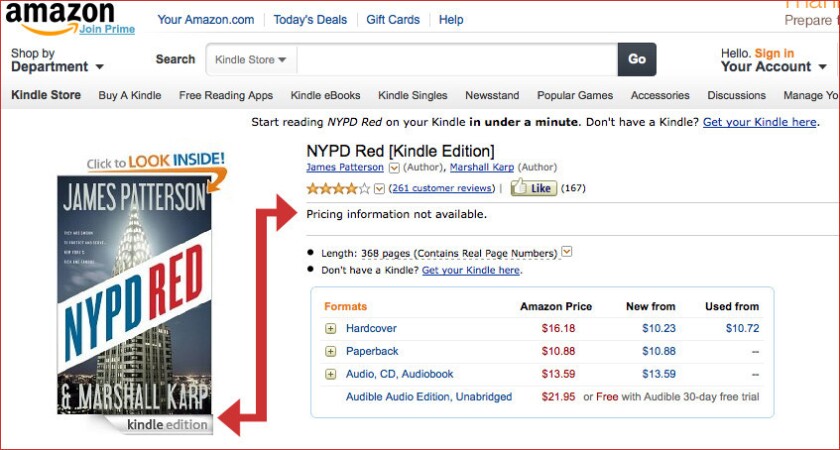Click inside the search text field
This screenshot has width=840, height=450.
coord(457,59)
